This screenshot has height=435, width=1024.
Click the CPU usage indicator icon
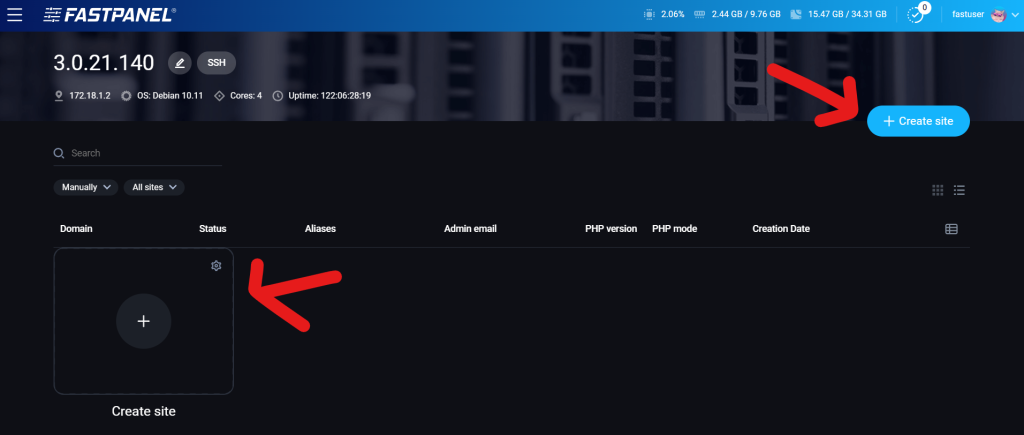point(651,15)
